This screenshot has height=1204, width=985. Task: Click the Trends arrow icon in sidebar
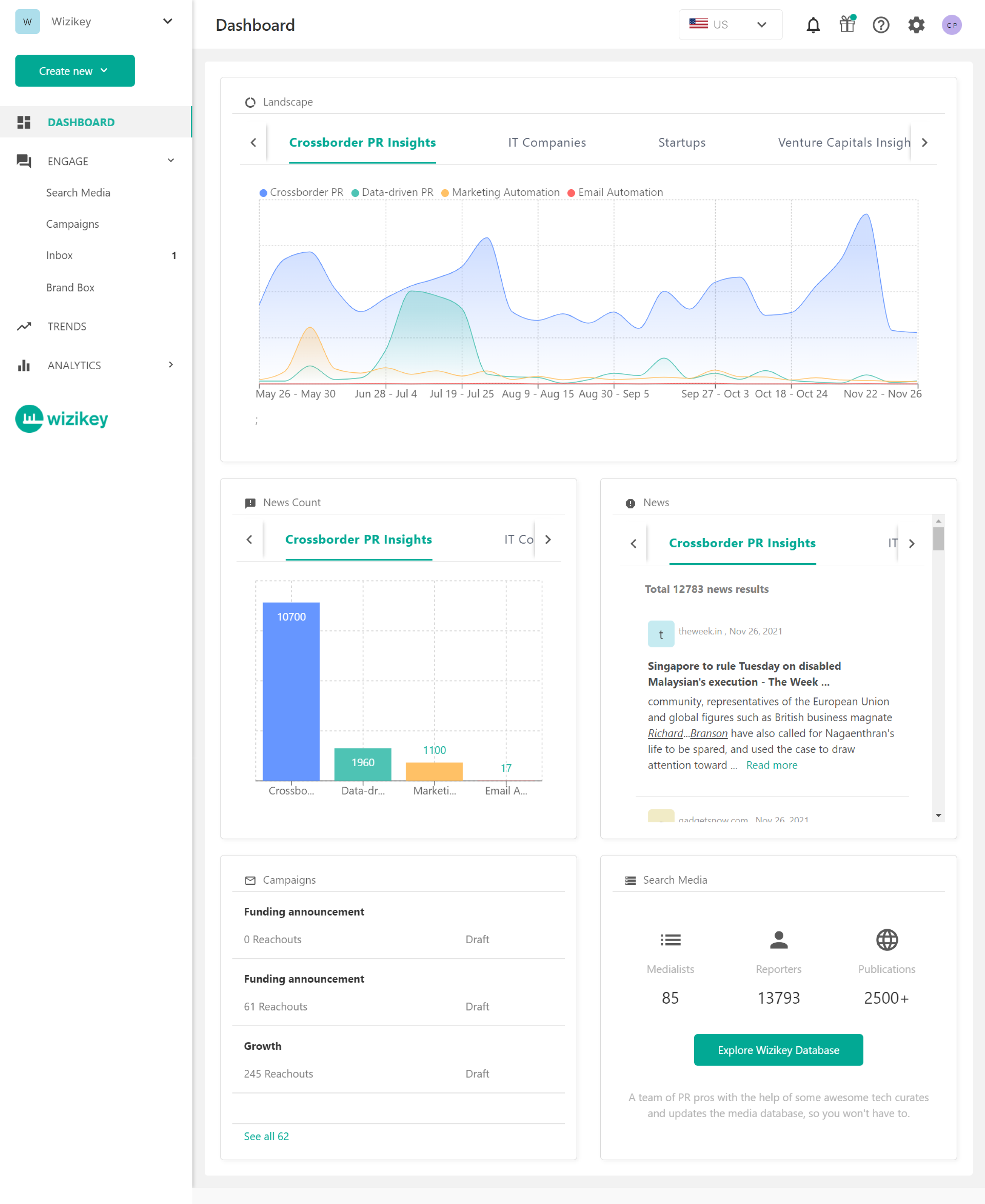click(x=24, y=327)
